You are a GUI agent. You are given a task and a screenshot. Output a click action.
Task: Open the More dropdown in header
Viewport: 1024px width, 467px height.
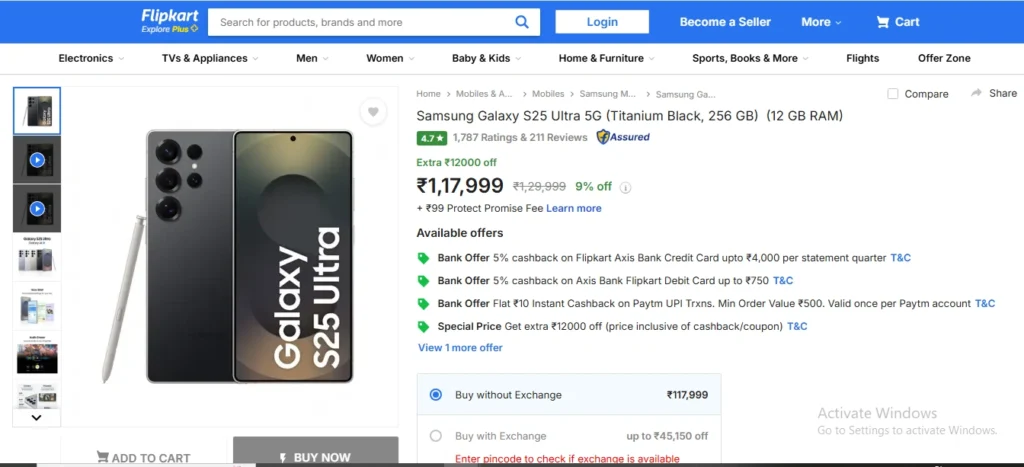822,22
